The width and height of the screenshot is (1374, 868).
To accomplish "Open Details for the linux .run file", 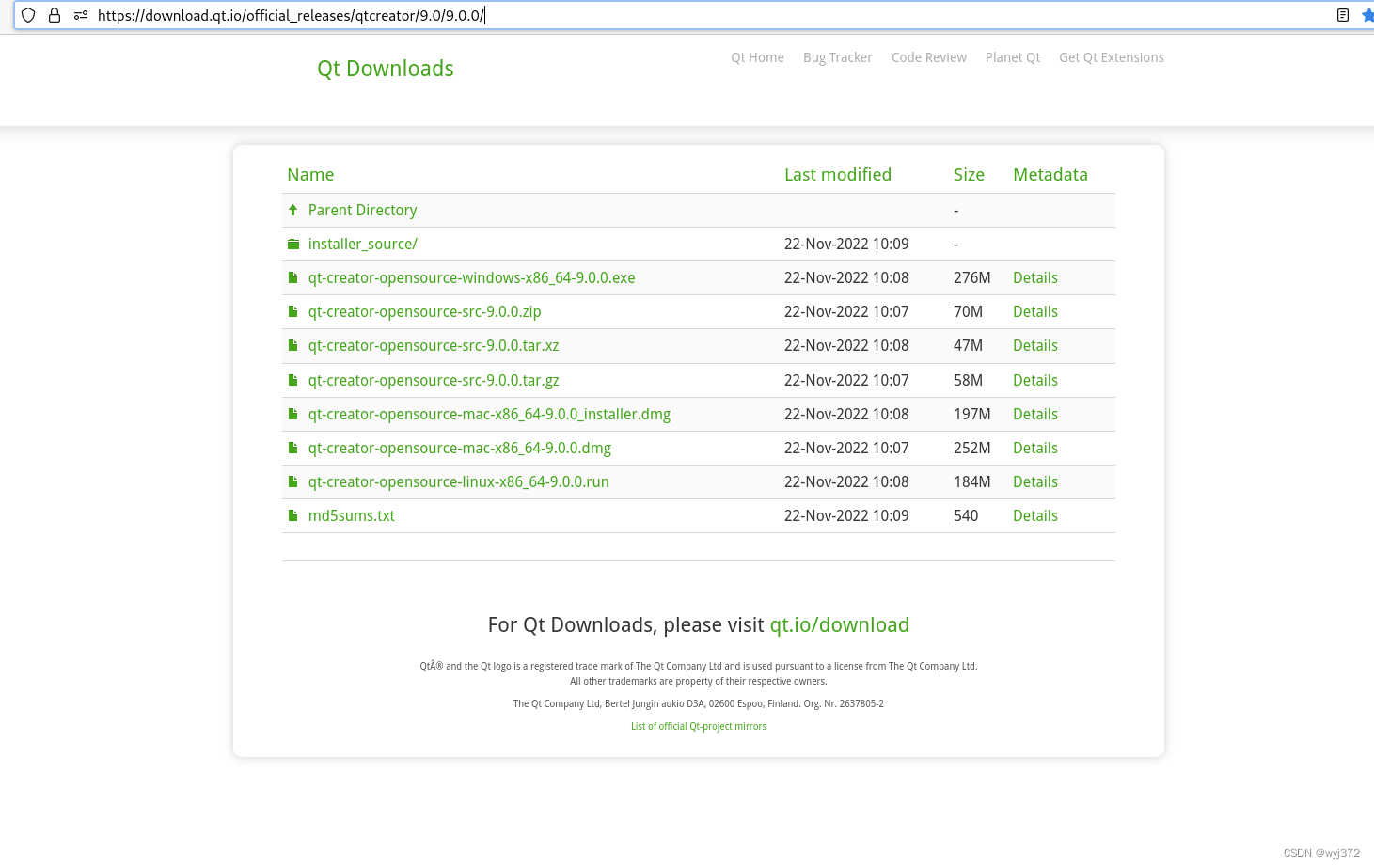I will pyautogui.click(x=1034, y=481).
